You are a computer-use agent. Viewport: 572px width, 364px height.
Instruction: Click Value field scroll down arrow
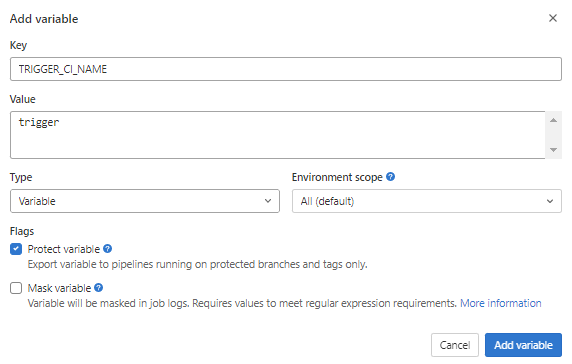(x=553, y=150)
